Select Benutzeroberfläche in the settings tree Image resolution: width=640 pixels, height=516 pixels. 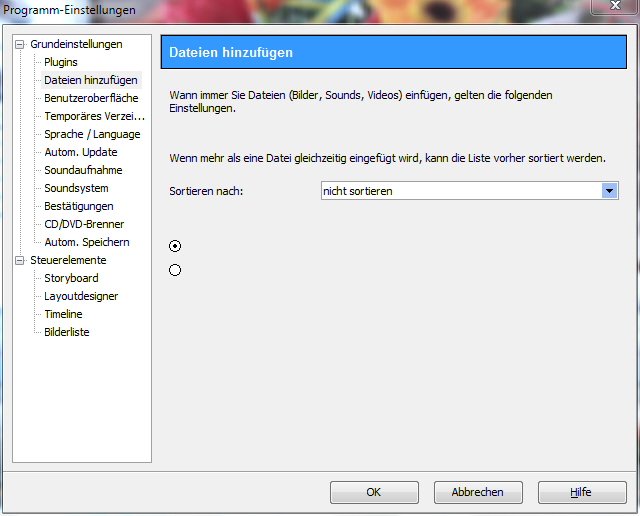tap(91, 99)
